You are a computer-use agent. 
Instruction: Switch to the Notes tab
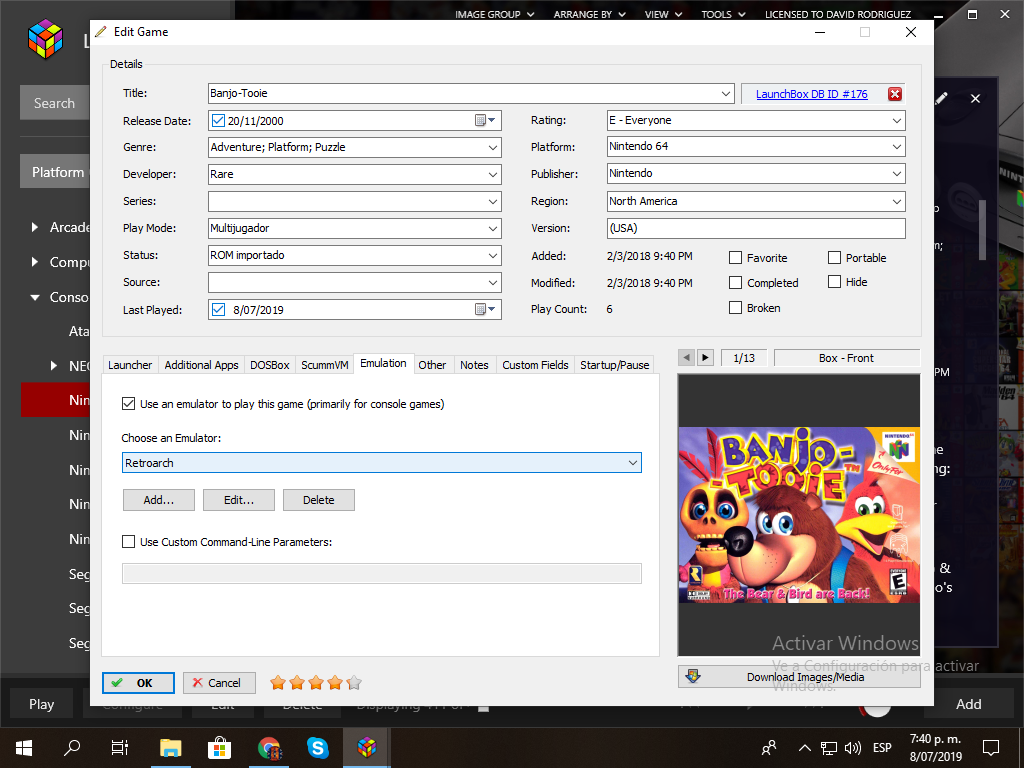(x=474, y=364)
